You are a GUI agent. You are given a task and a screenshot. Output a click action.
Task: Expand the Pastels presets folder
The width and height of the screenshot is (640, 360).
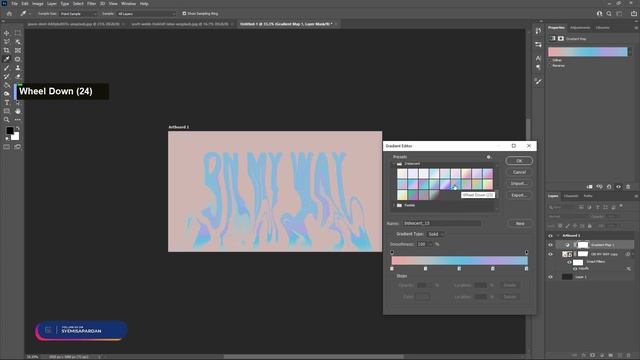pyautogui.click(x=394, y=205)
